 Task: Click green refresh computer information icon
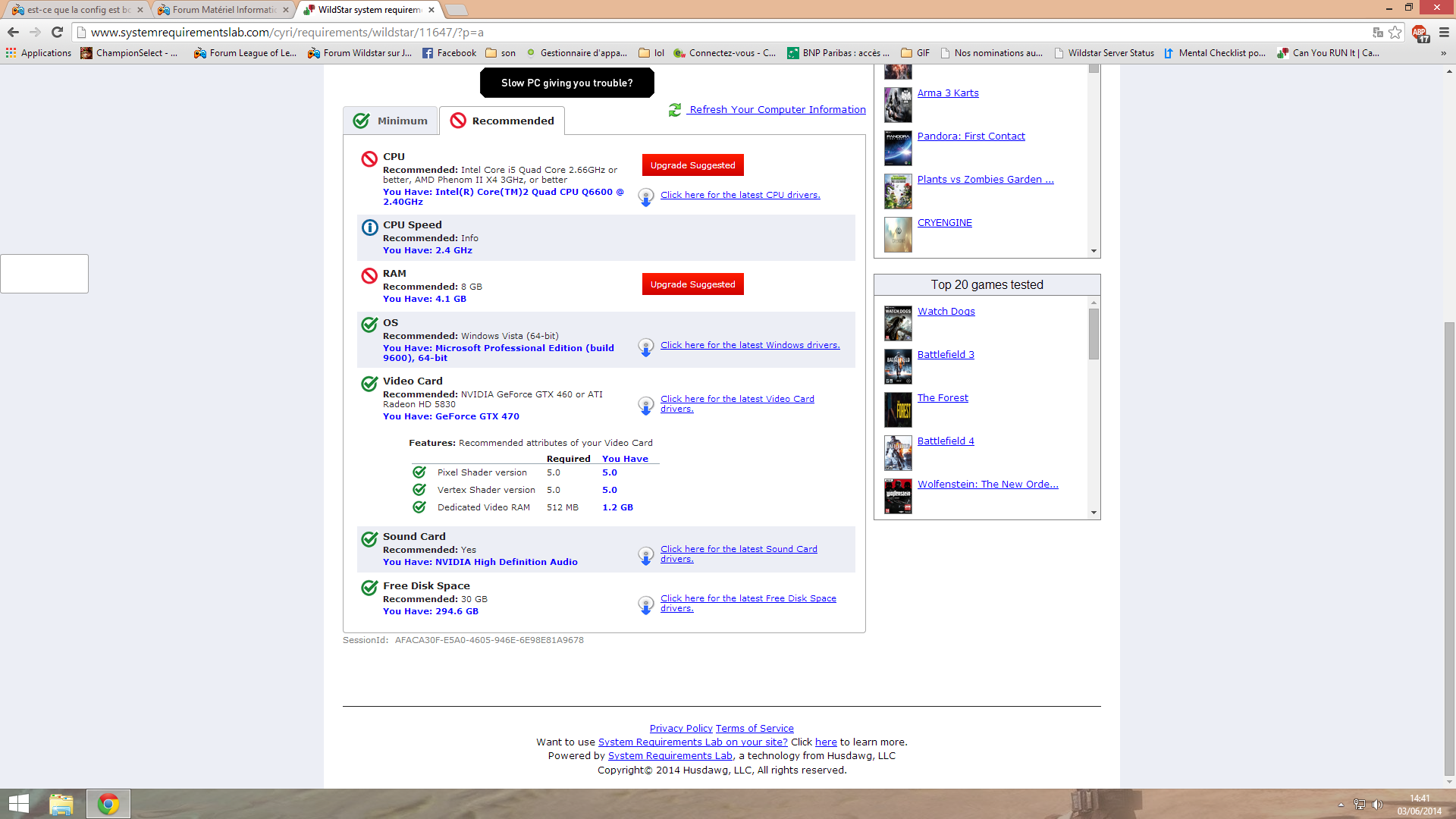point(675,110)
